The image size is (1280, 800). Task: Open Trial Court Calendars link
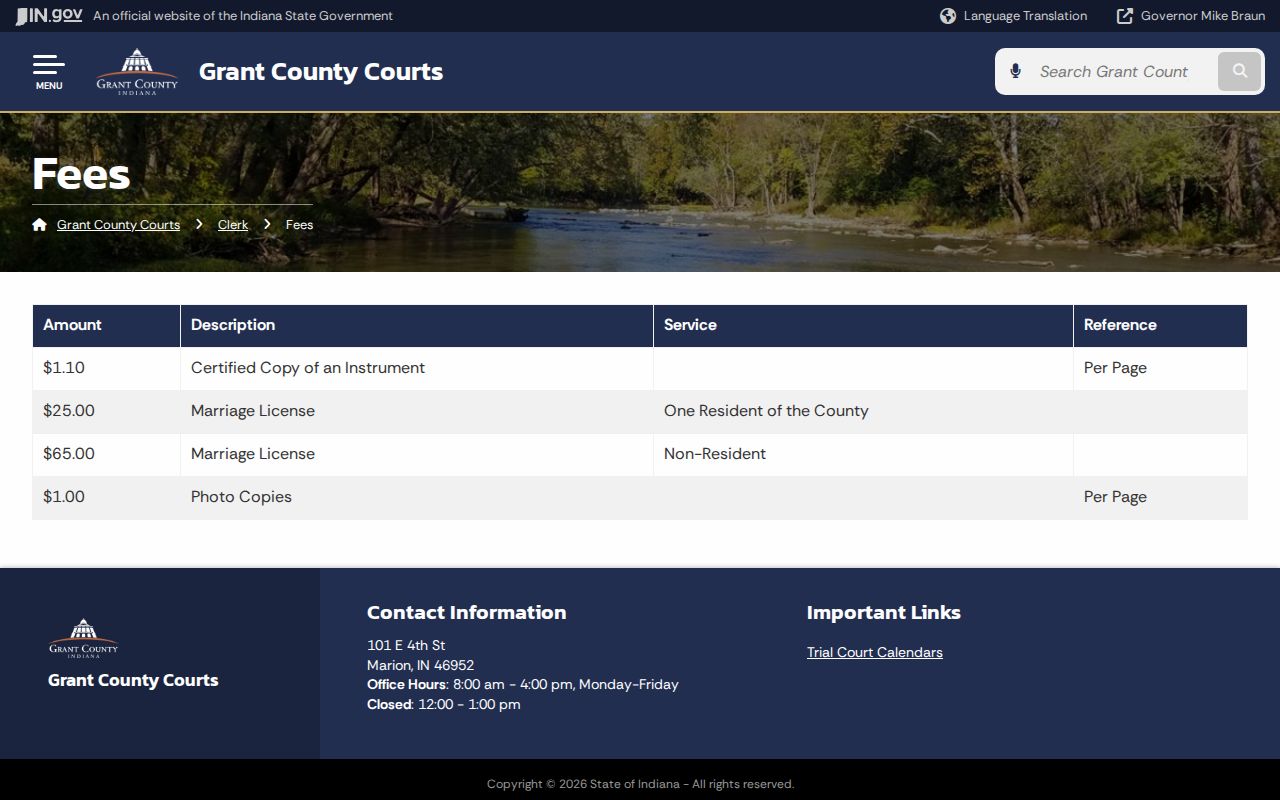coord(875,652)
